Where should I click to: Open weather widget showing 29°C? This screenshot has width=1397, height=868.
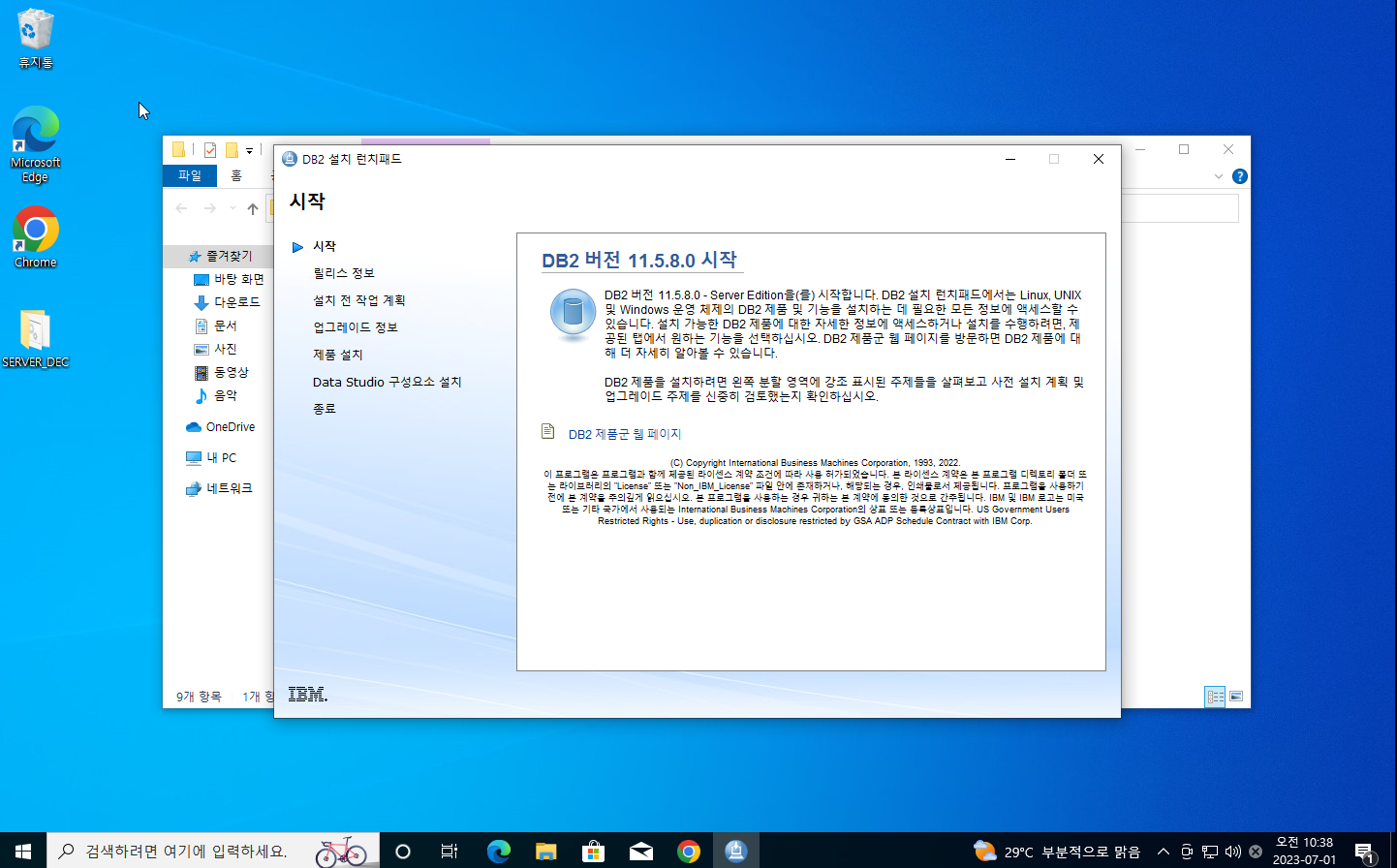tap(1057, 852)
